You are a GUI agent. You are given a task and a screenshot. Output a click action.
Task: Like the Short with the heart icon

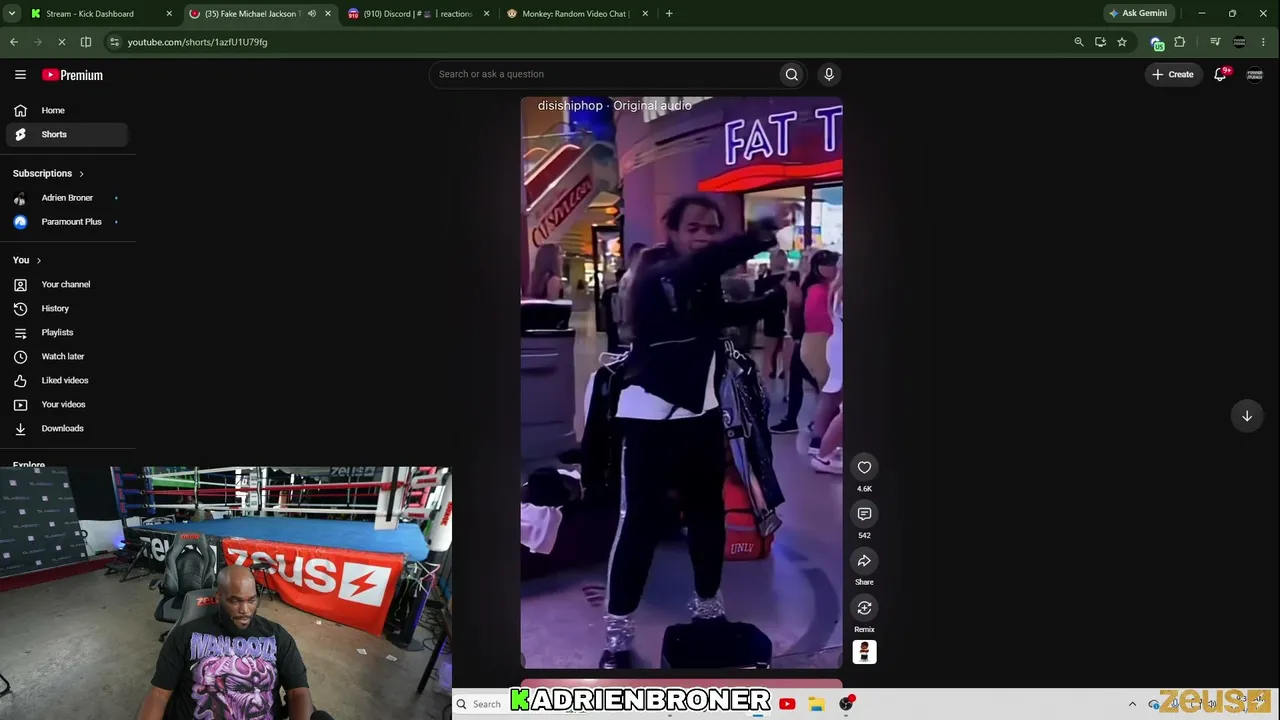pos(864,467)
